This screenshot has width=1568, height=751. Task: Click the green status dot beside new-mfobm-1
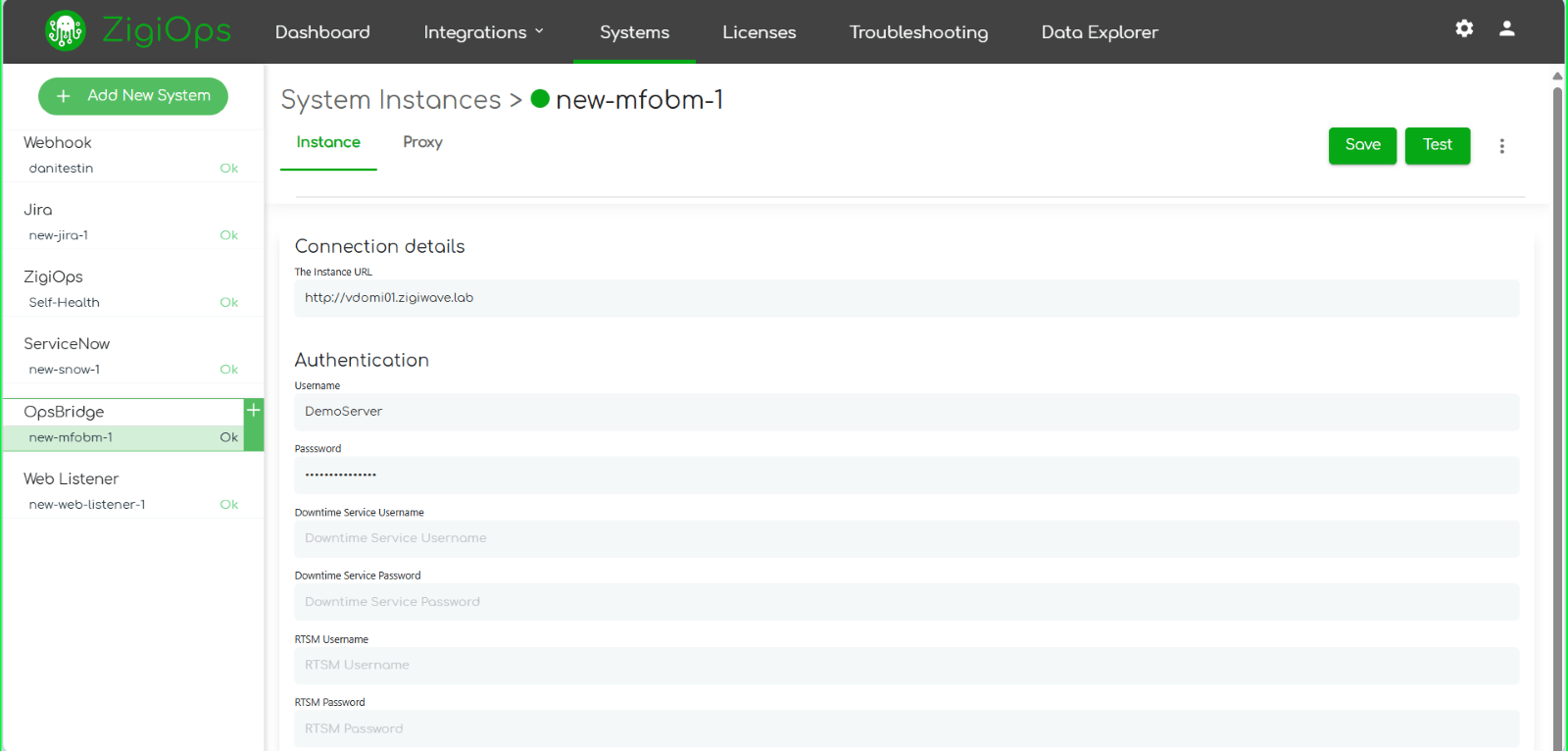click(540, 98)
